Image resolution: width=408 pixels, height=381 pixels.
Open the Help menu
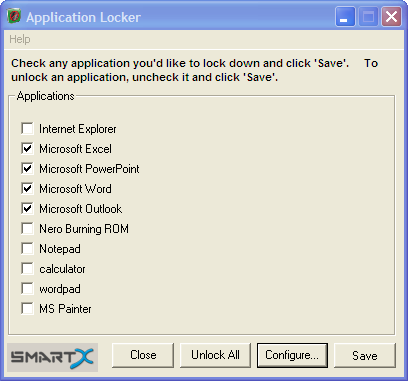coord(20,39)
